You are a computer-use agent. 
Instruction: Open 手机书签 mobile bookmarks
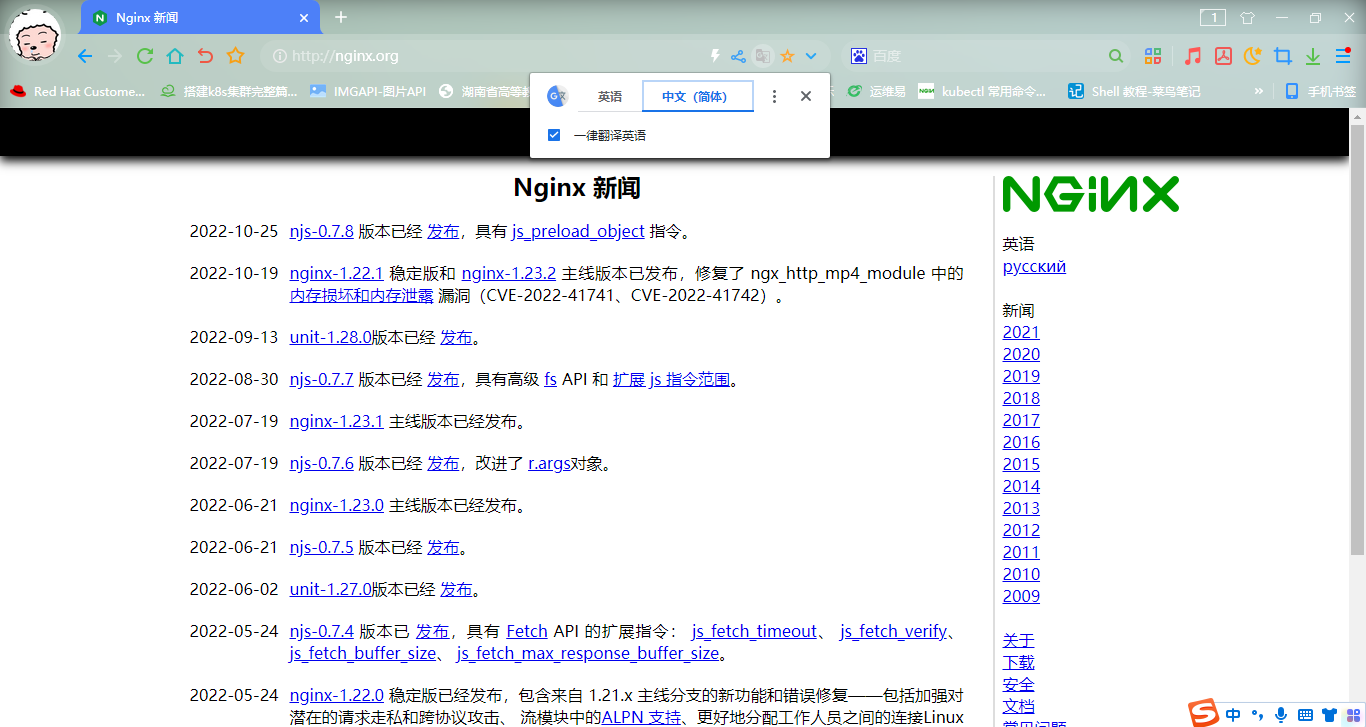point(1320,91)
